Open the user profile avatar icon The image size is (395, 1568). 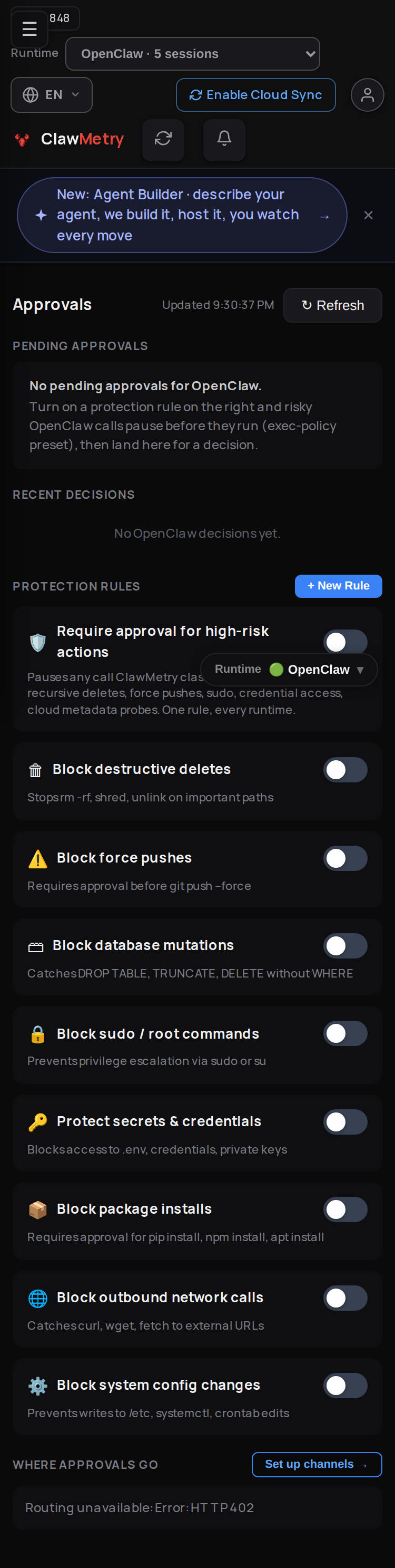(367, 95)
